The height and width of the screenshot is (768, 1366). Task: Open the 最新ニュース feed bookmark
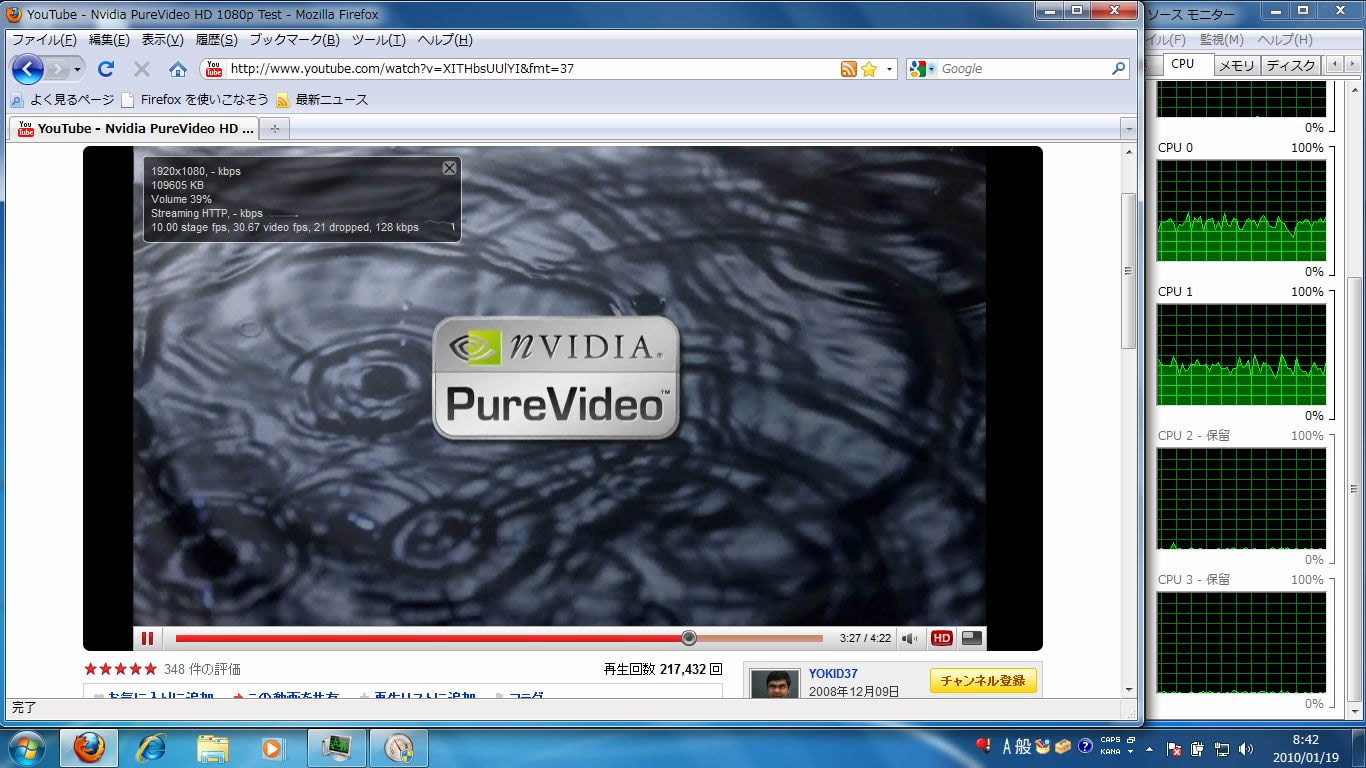click(x=322, y=100)
